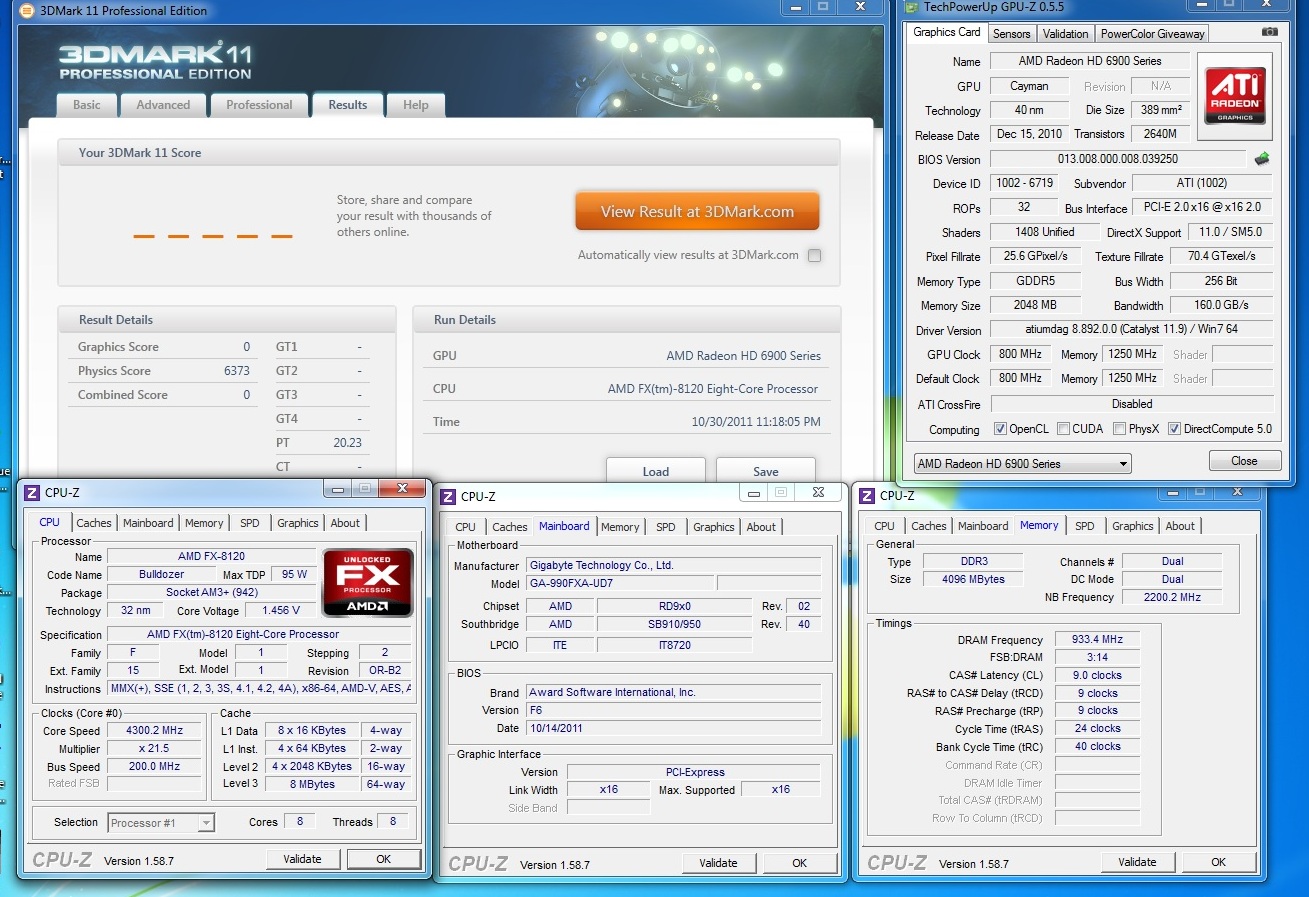Check the CUDA computing checkbox

click(x=1063, y=429)
